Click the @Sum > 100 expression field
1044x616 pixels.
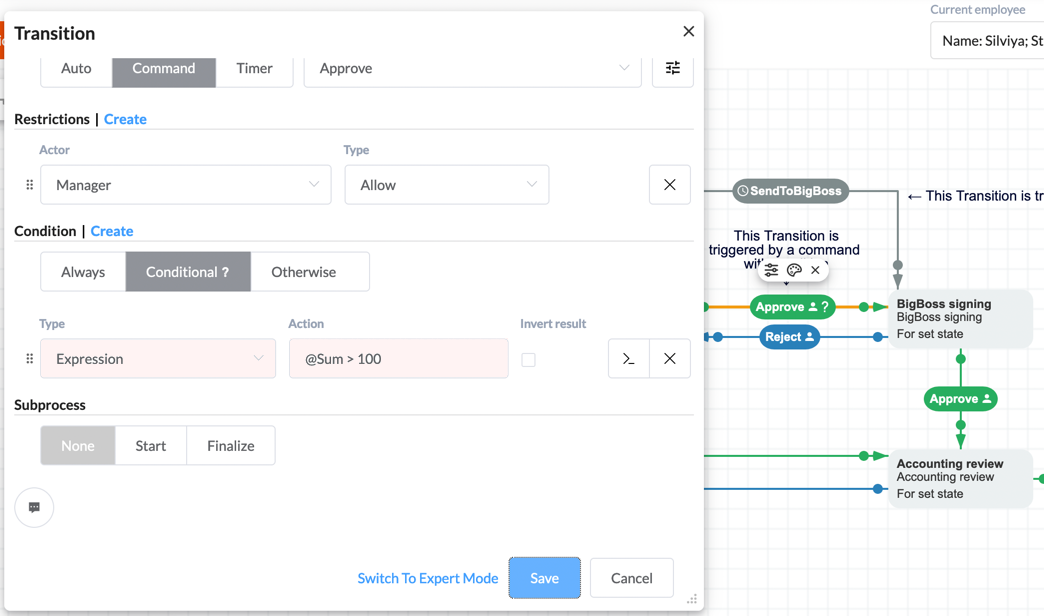(x=398, y=358)
